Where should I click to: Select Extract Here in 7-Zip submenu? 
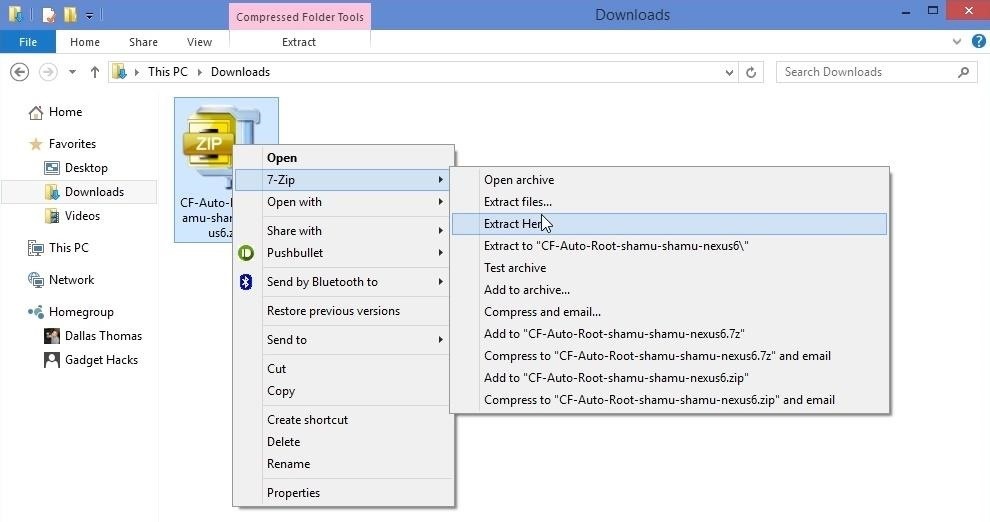coord(669,224)
